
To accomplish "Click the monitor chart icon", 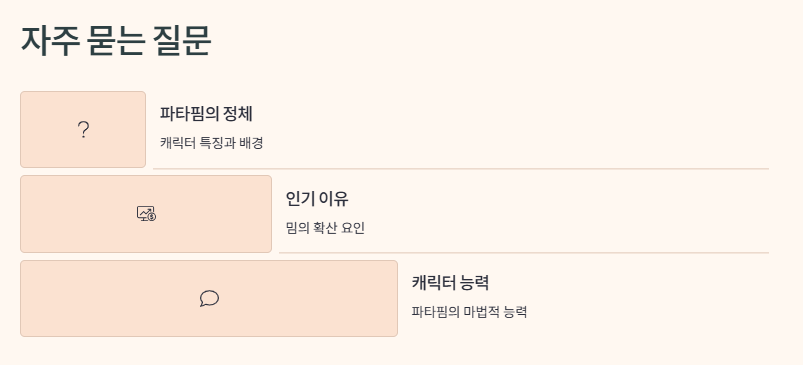I will (146, 213).
